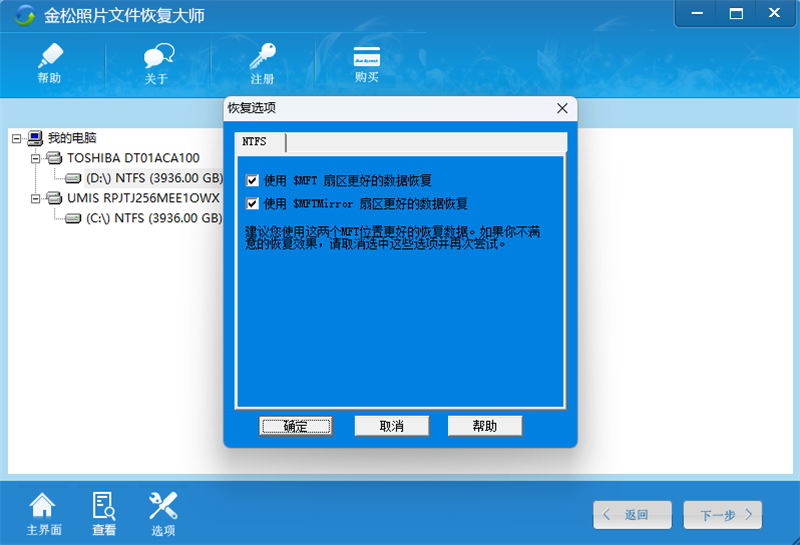Open the 关于 about icon
This screenshot has width=800, height=545.
point(158,63)
